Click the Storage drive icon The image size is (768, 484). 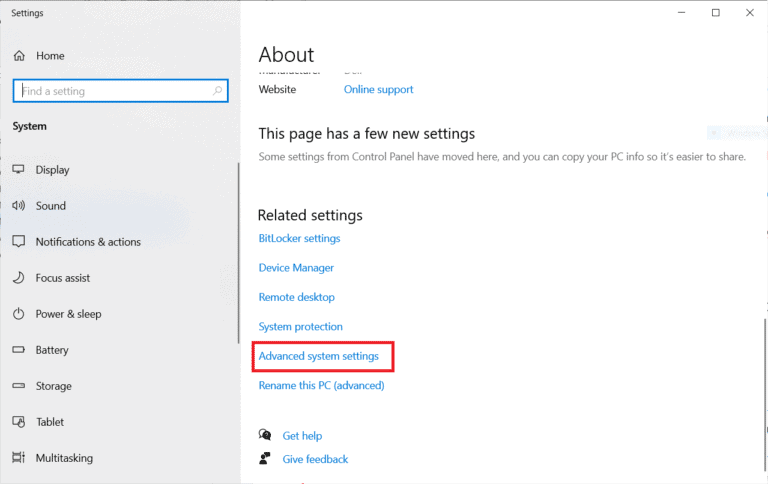tap(19, 386)
